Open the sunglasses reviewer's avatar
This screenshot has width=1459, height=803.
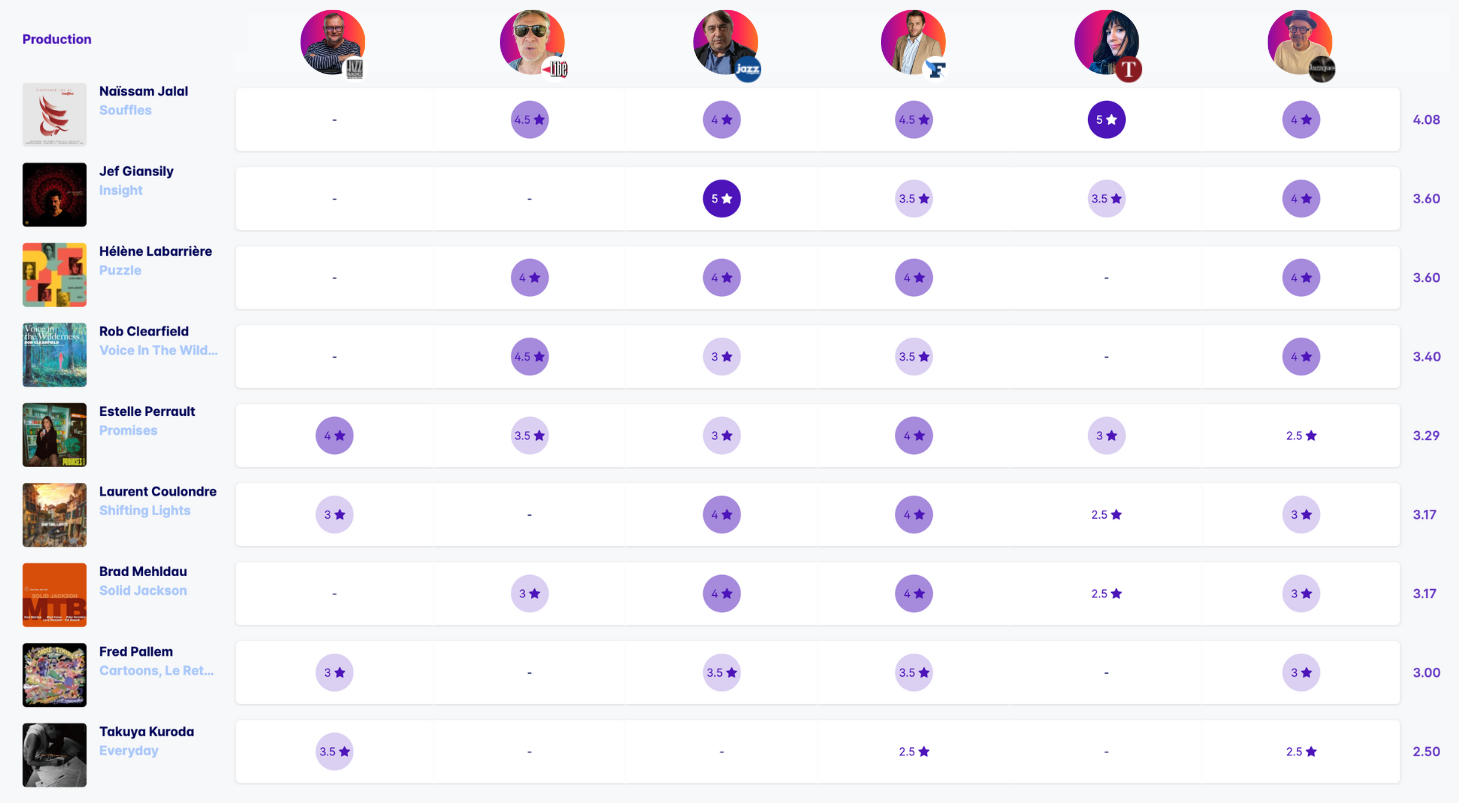[x=532, y=42]
